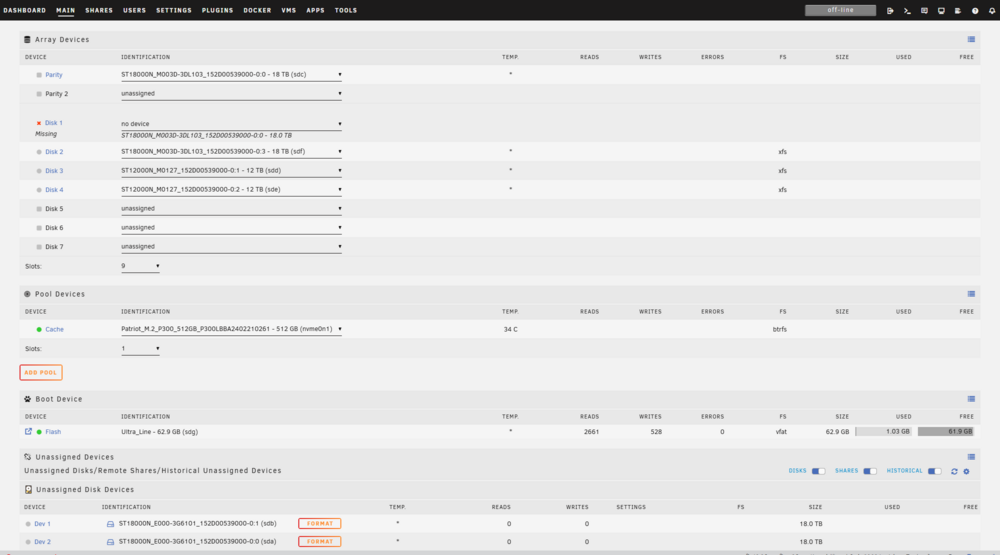This screenshot has height=555, width=1000.
Task: Open the Disk 5 unassigned dropdown
Action: (x=231, y=209)
